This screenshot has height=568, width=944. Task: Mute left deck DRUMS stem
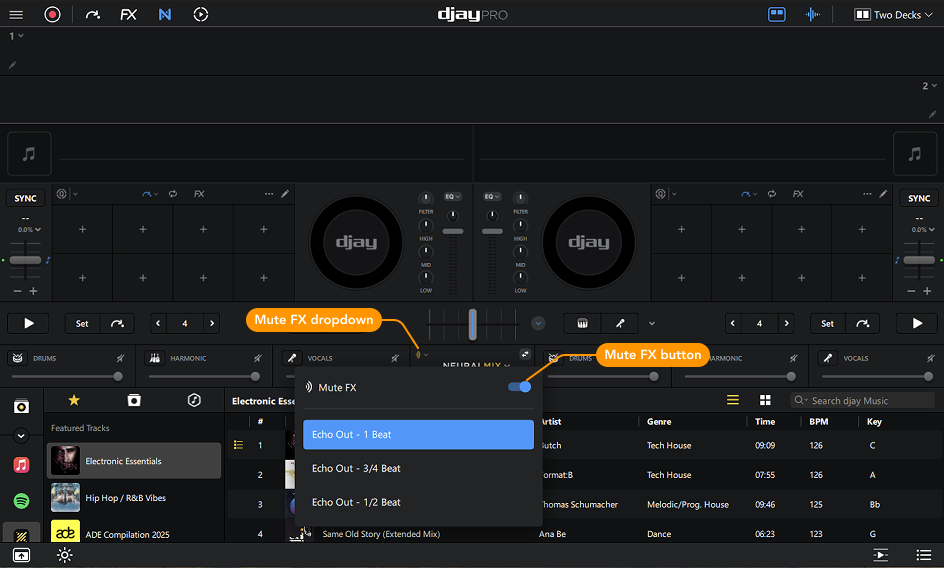pos(120,358)
